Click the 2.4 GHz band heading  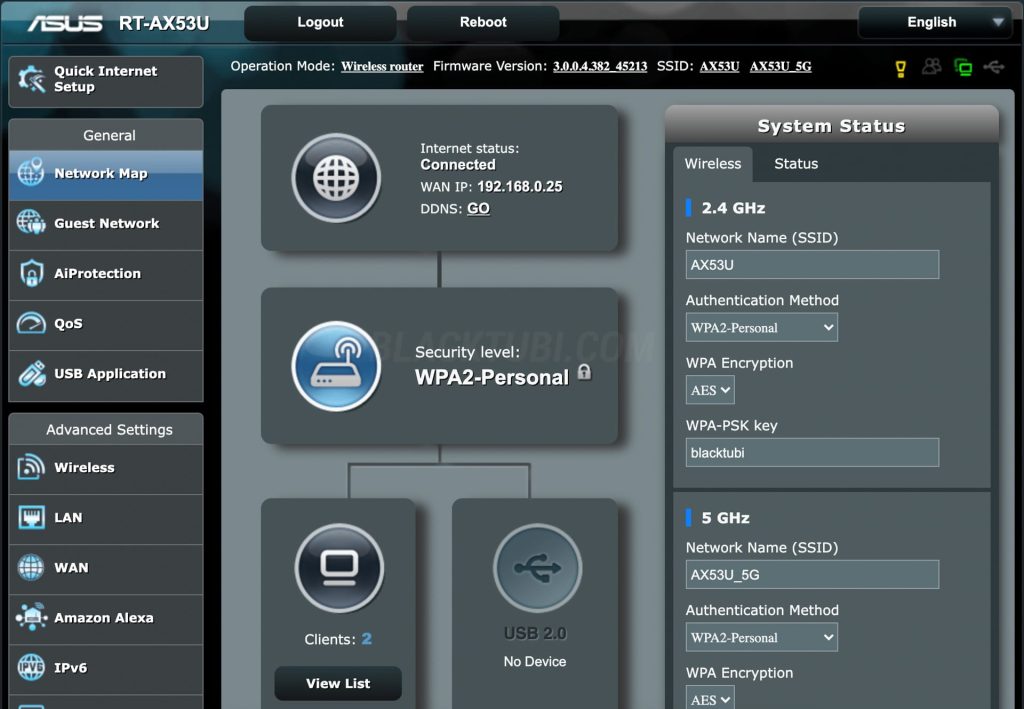[733, 208]
